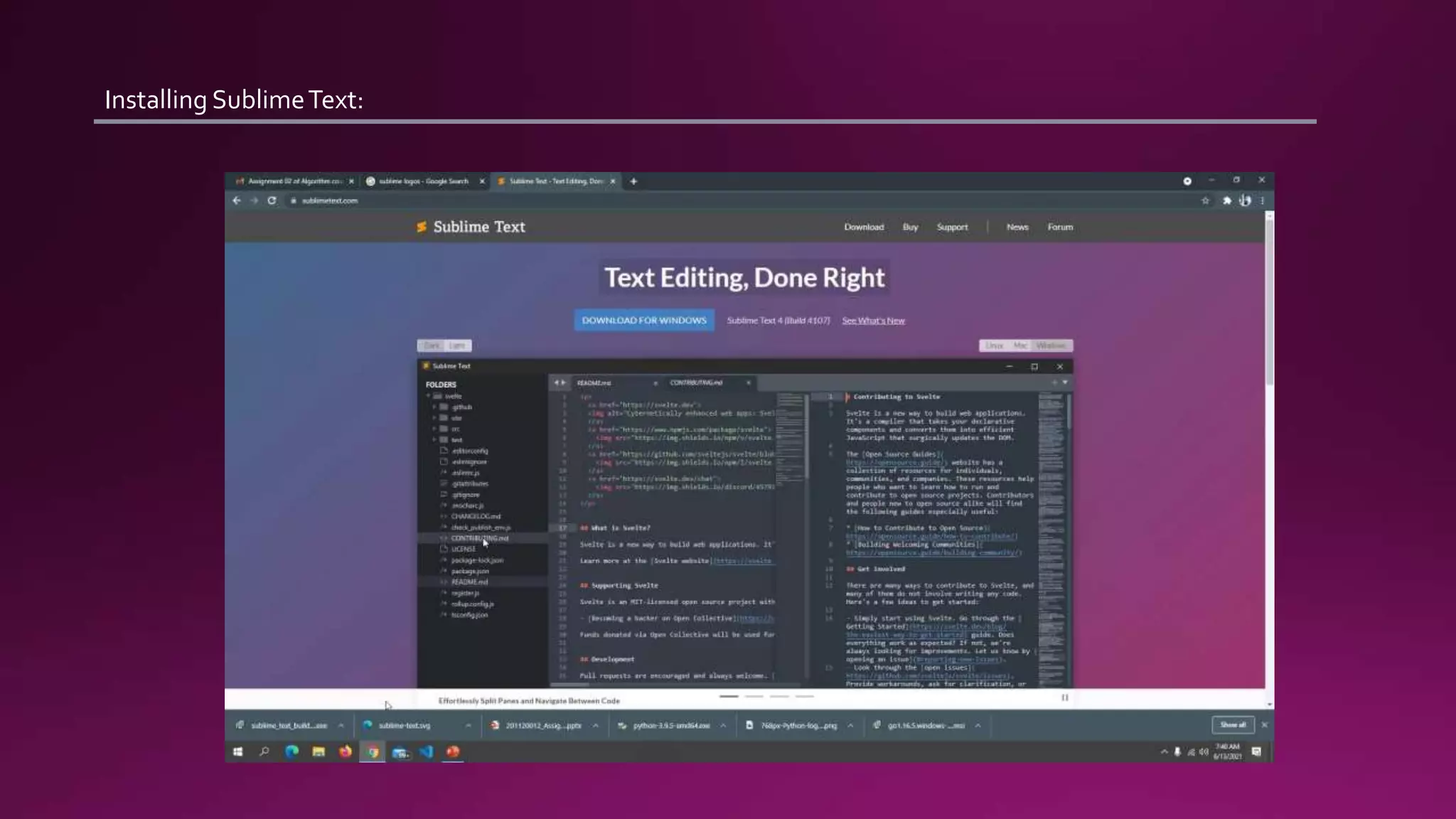The height and width of the screenshot is (819, 1456).
Task: Show the Windows preview screenshot
Action: pos(1051,346)
